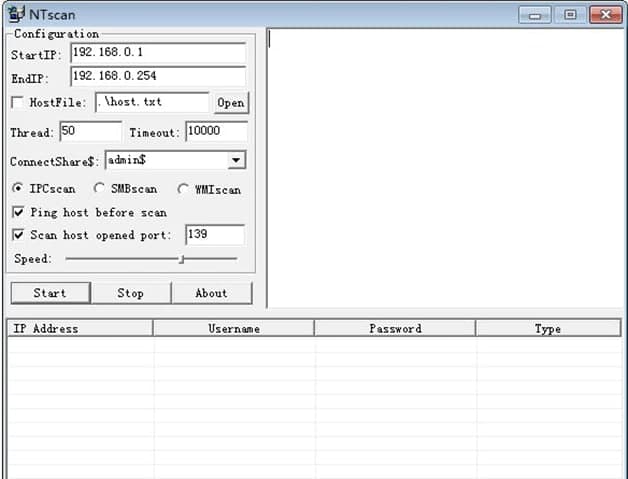Start the scan
The height and width of the screenshot is (479, 628).
tap(50, 293)
